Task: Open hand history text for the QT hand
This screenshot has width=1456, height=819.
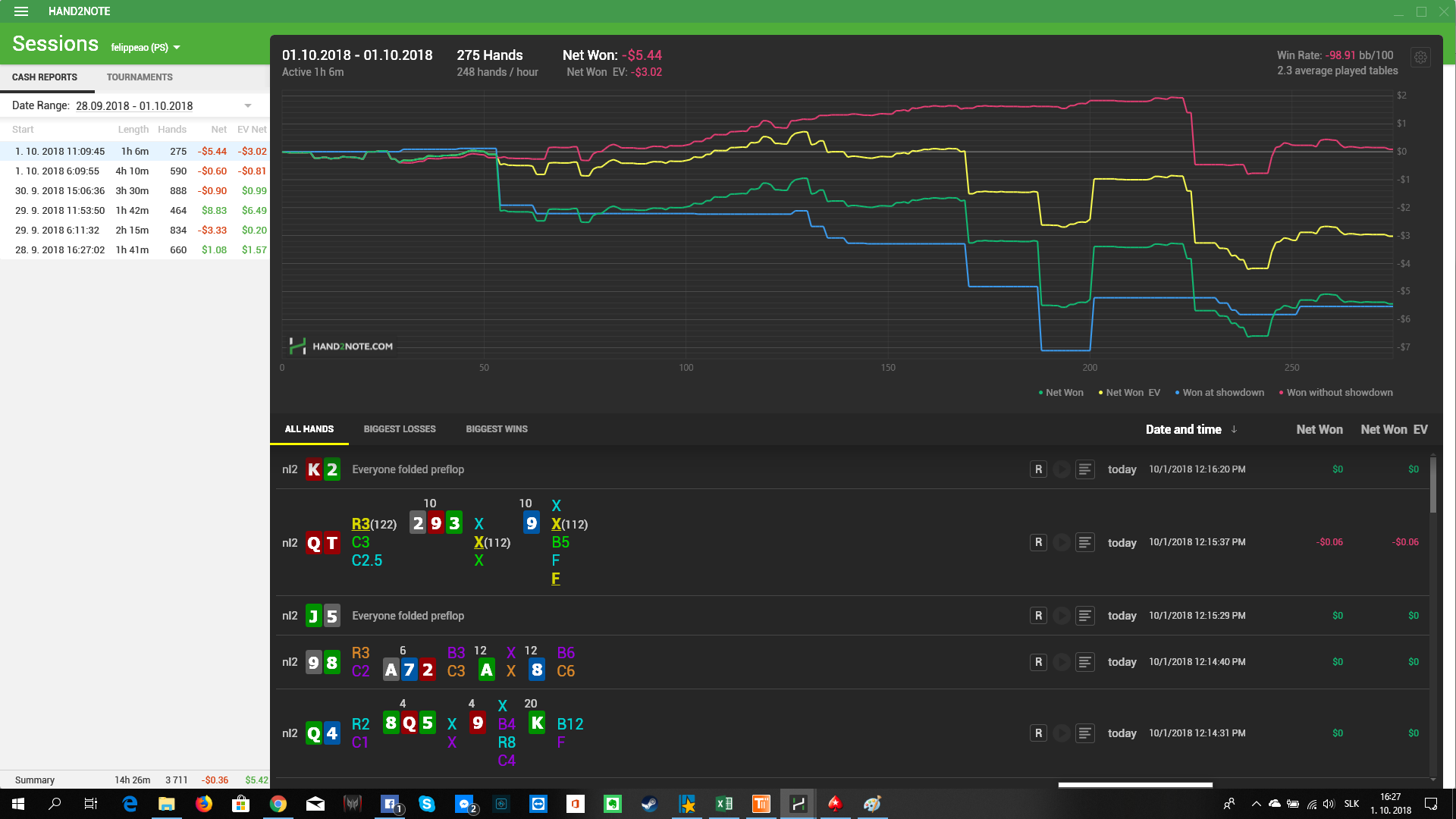Action: tap(1085, 542)
